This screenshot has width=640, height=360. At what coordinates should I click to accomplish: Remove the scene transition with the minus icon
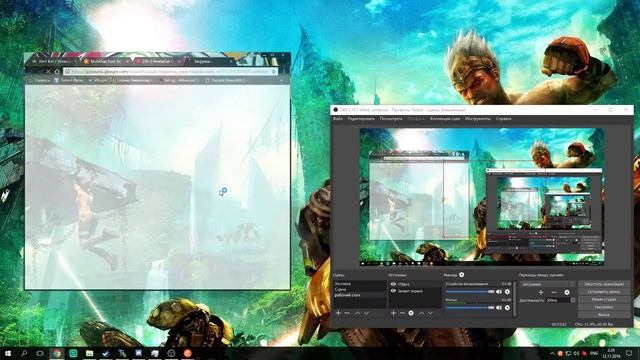tap(554, 292)
